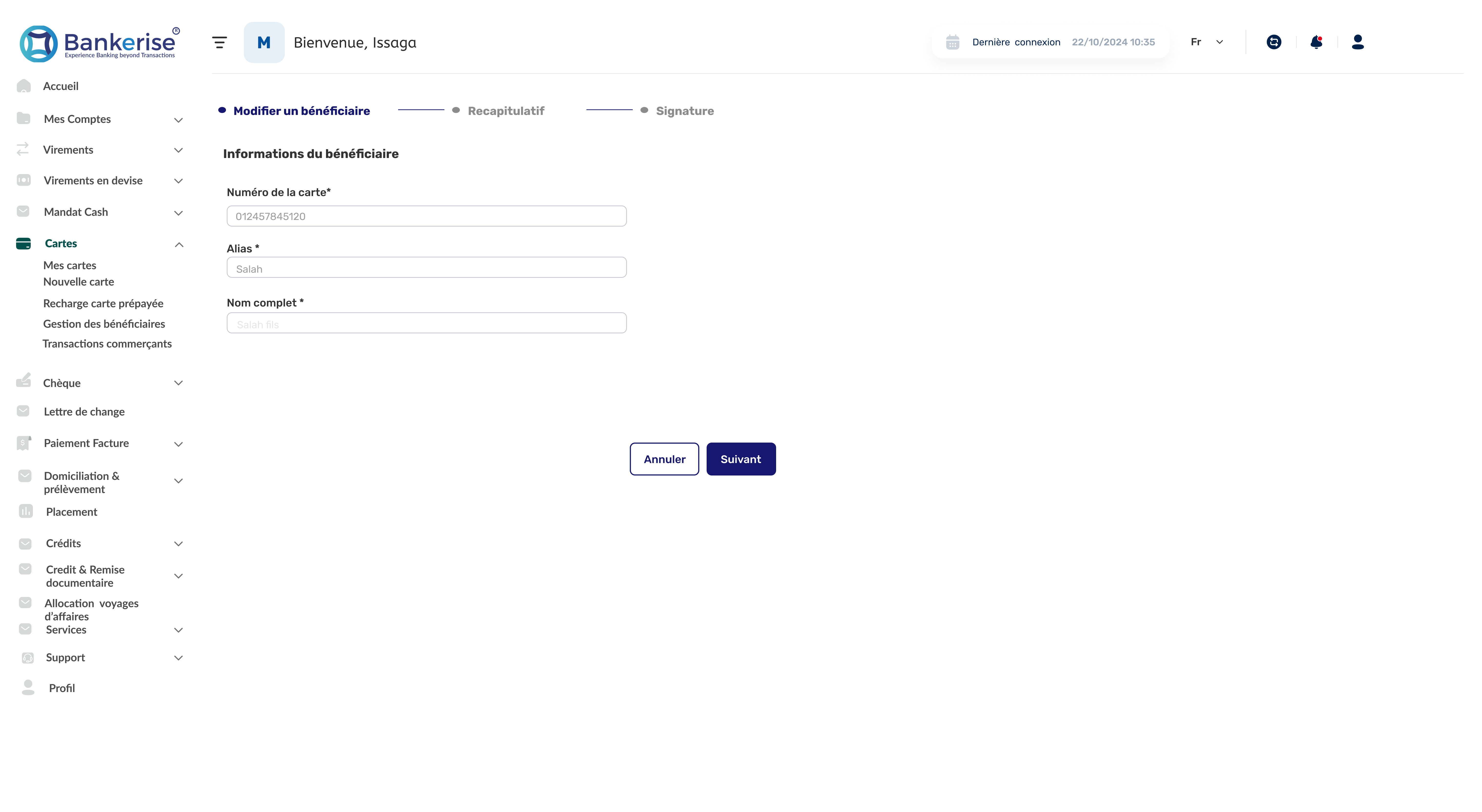Screen dimensions: 1482x812
Task: Click the Placement chart icon
Action: [26, 511]
